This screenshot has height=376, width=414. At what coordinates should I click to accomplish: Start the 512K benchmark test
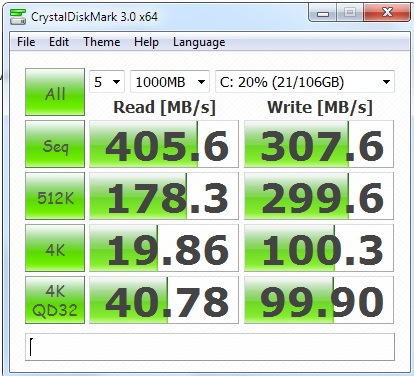55,196
